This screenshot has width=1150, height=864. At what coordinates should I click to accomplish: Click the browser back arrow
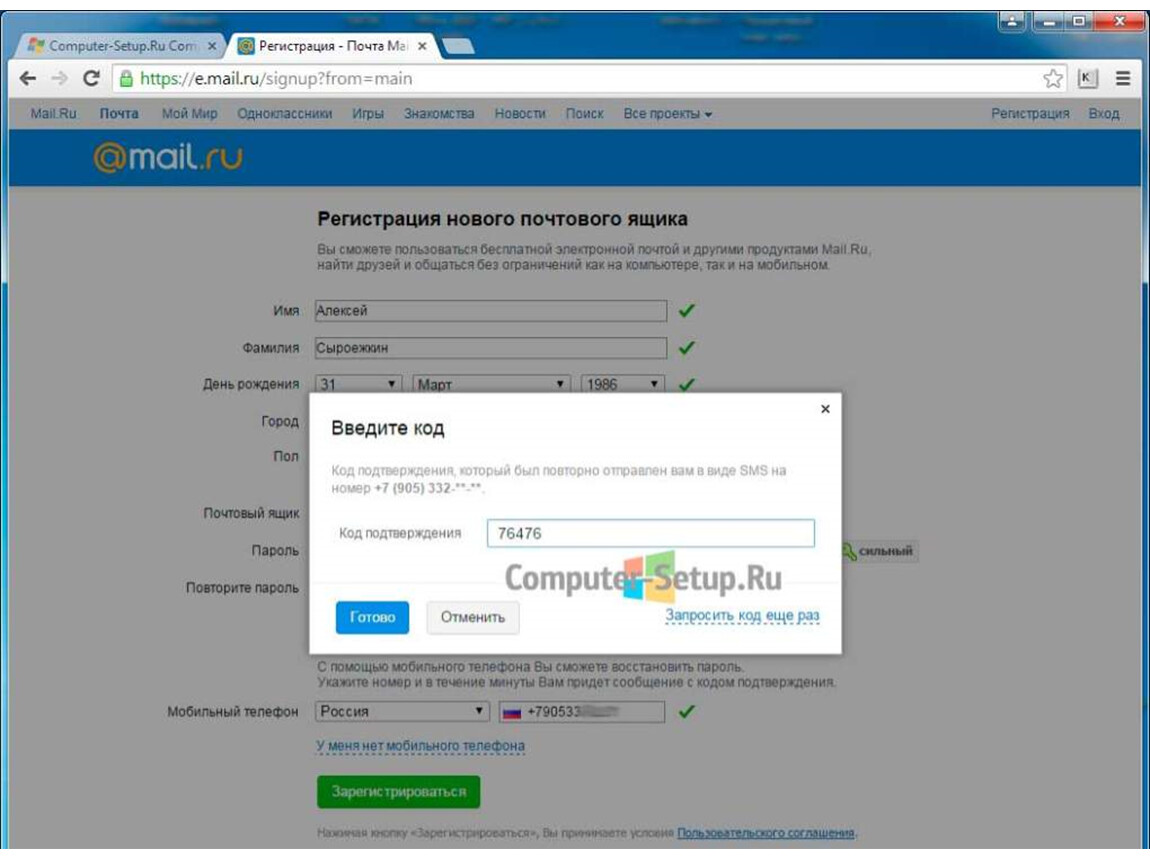pos(28,78)
